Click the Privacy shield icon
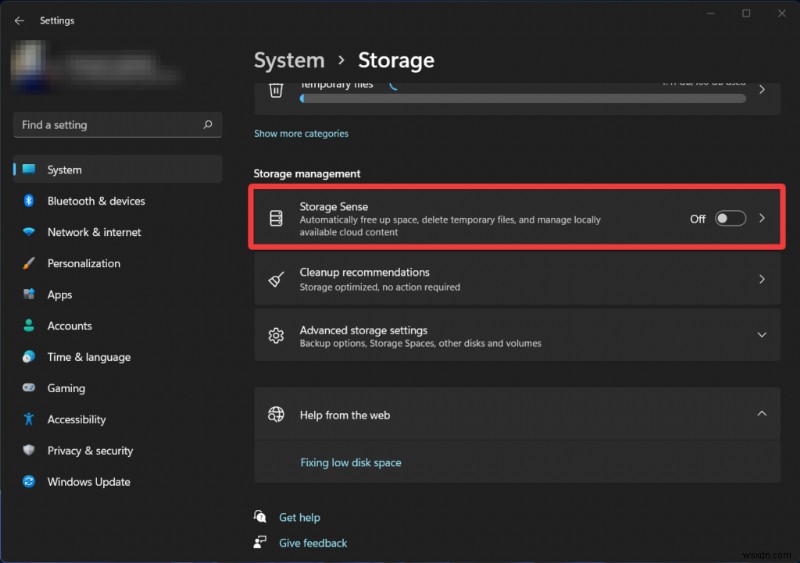 pyautogui.click(x=29, y=450)
